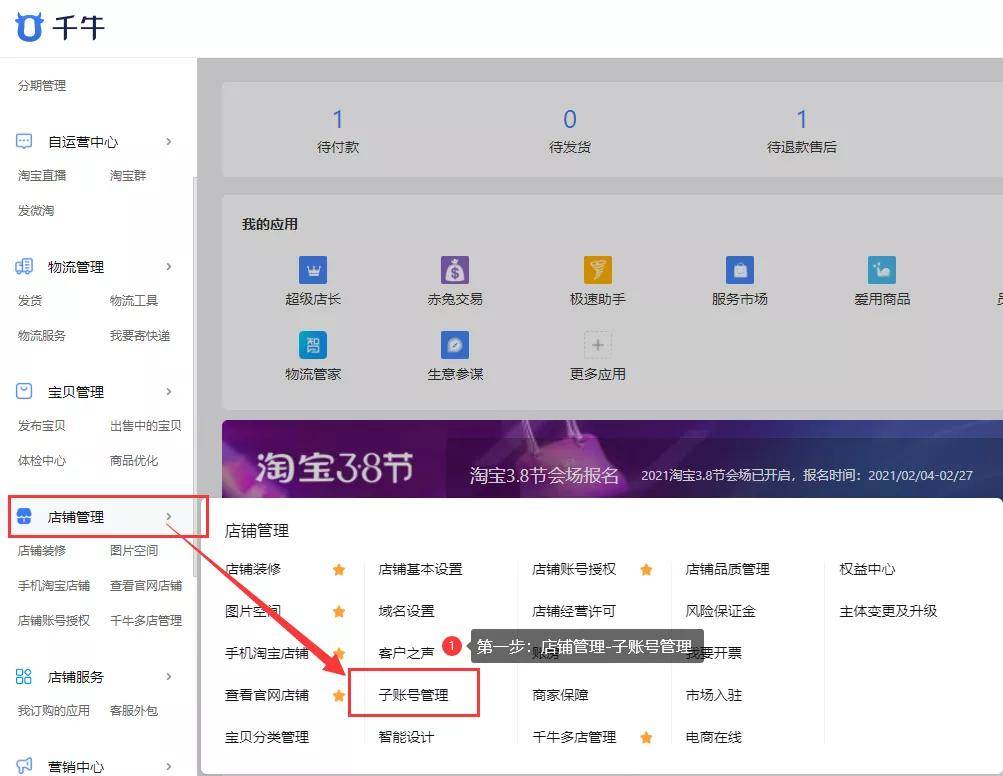Viewport: 1003px width, 776px height.
Task: Click the 店铺管理 storefront icon
Action: tap(24, 516)
